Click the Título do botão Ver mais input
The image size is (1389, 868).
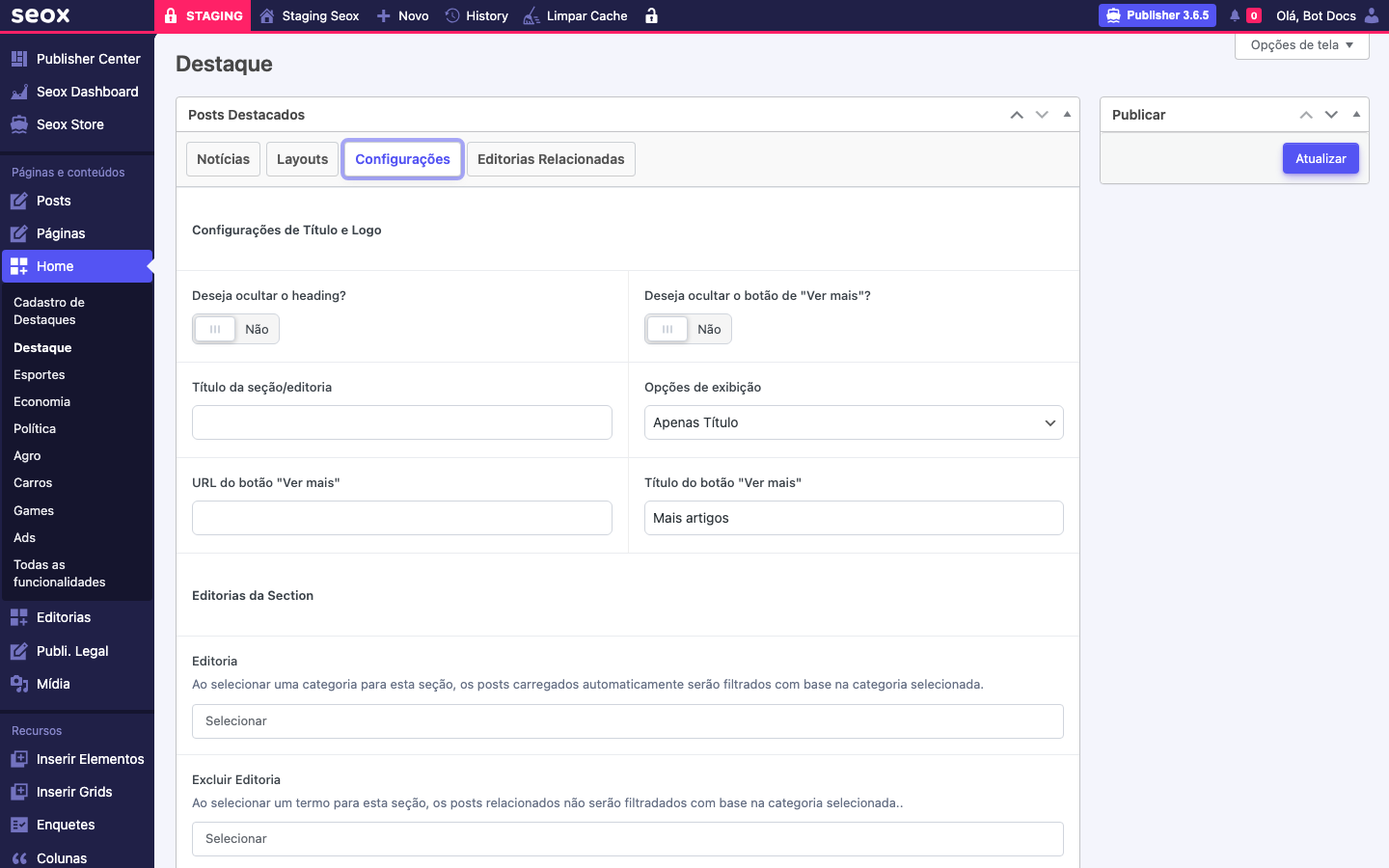coord(854,518)
